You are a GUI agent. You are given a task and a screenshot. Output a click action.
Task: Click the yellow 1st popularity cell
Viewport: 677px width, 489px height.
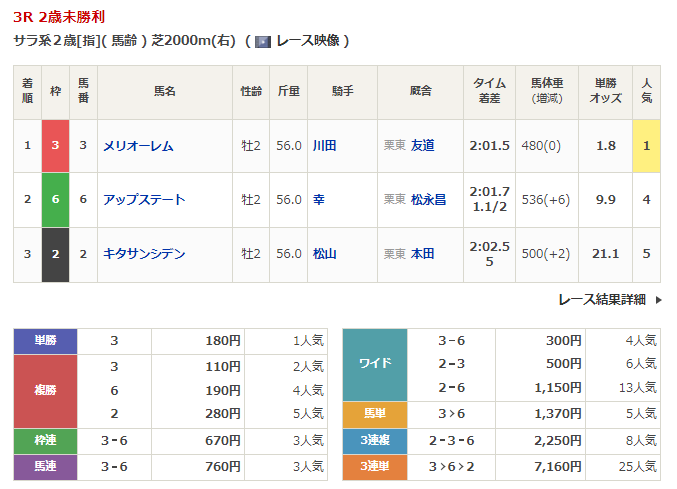(x=647, y=146)
